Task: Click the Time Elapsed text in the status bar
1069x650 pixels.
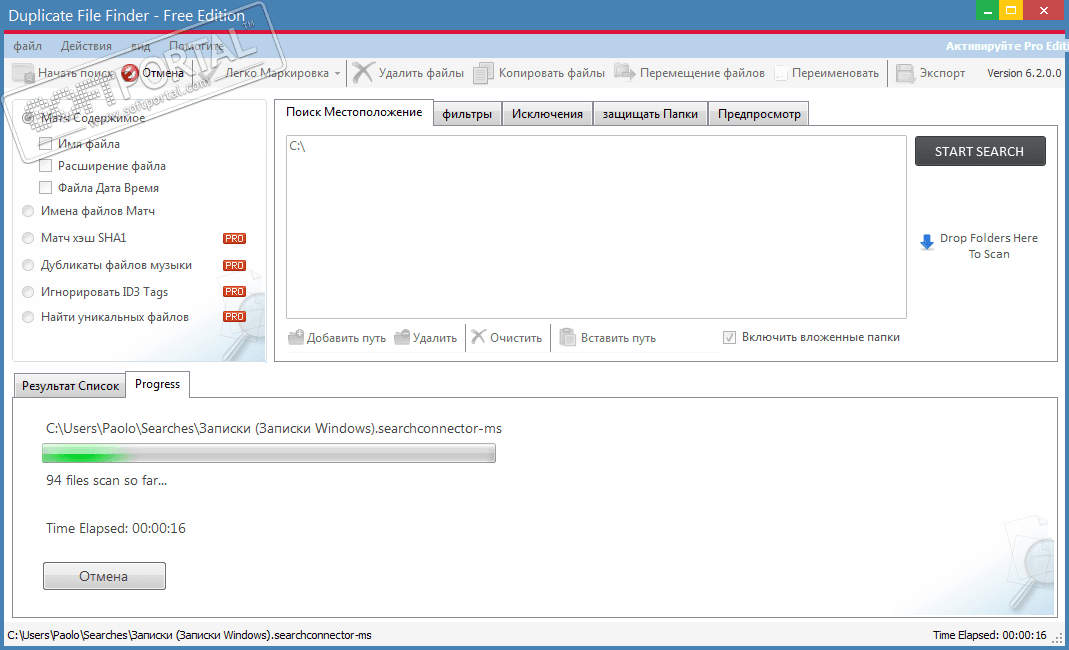Action: [989, 635]
